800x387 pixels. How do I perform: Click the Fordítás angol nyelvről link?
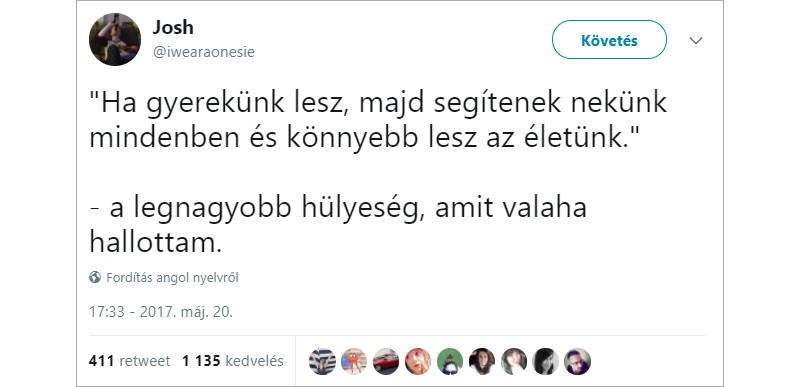(172, 278)
